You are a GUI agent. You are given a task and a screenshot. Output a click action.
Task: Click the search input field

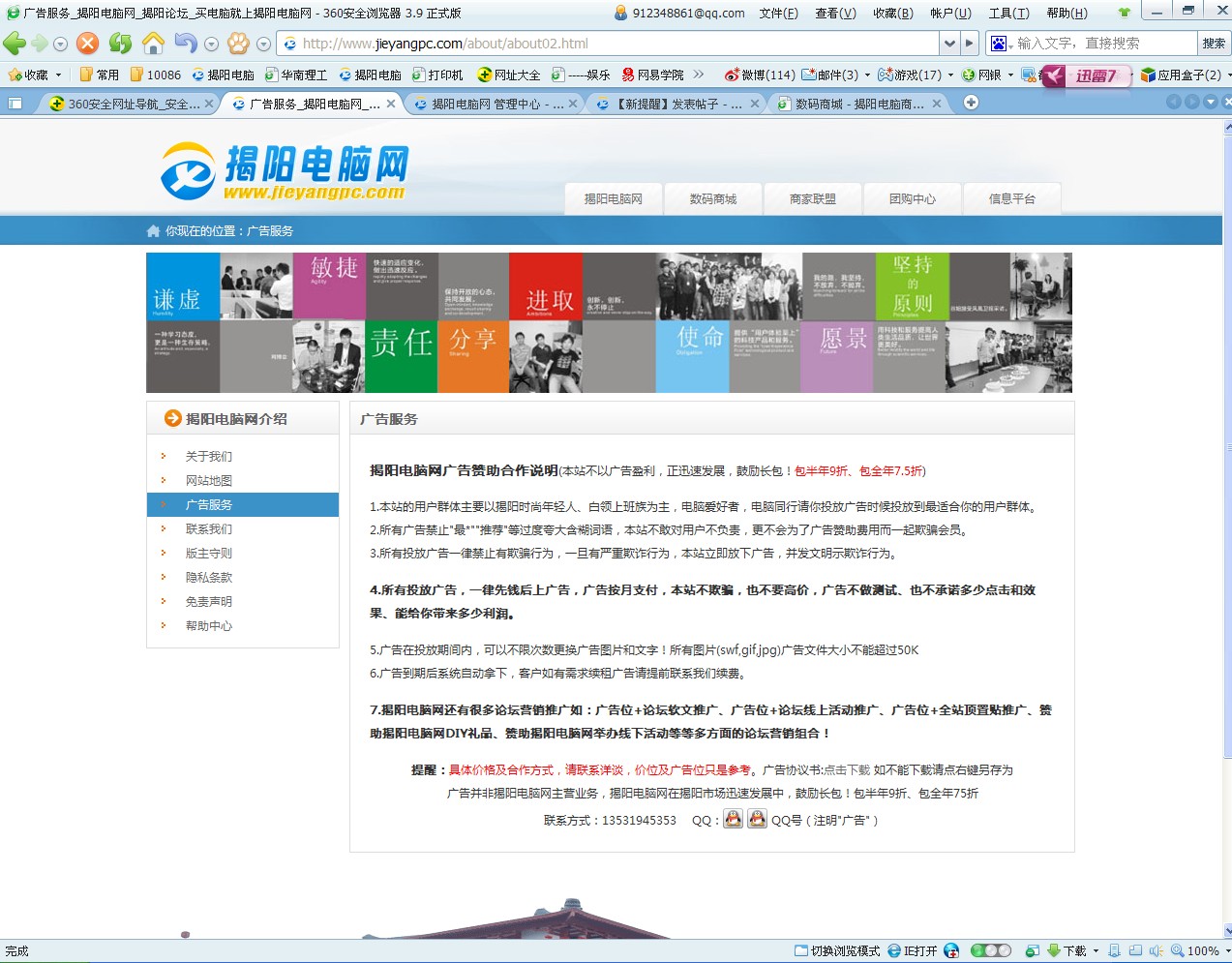click(x=1105, y=44)
